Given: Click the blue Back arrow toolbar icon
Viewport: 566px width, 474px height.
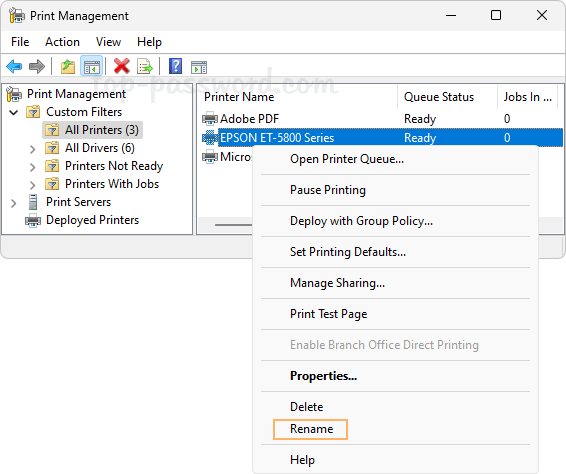Looking at the screenshot, I should (x=14, y=66).
